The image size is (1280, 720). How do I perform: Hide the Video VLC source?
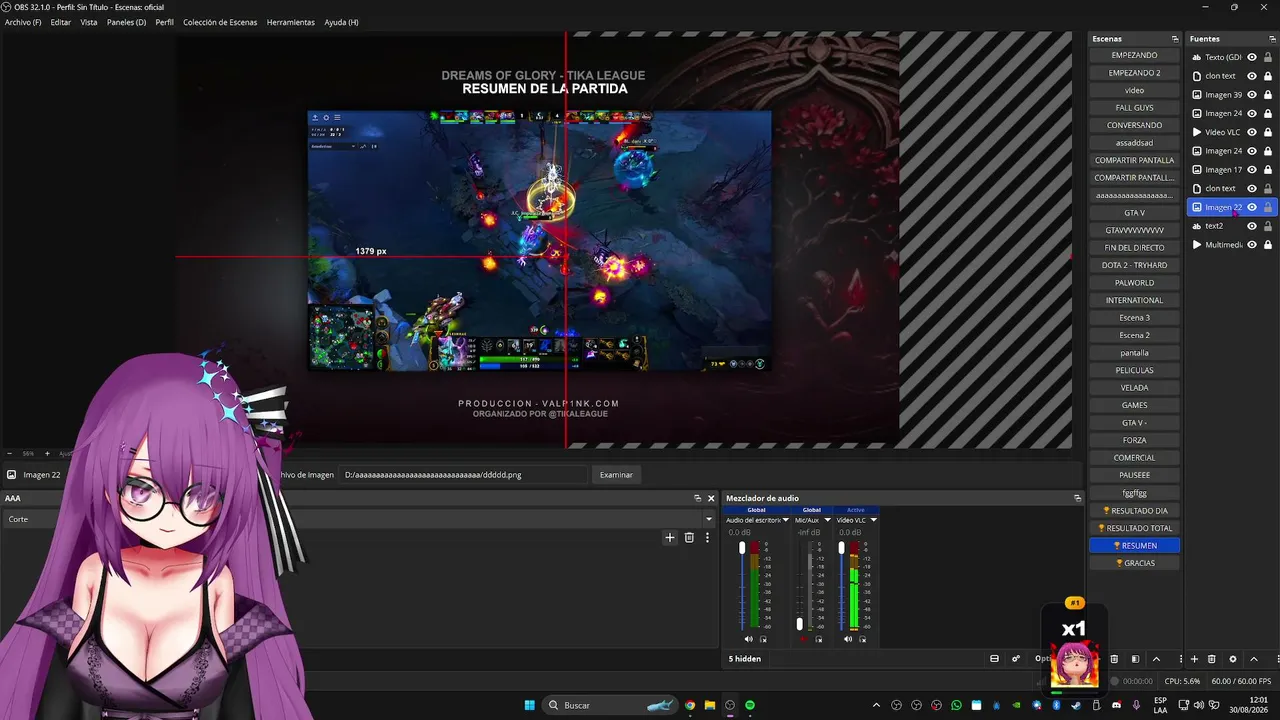pos(1252,132)
